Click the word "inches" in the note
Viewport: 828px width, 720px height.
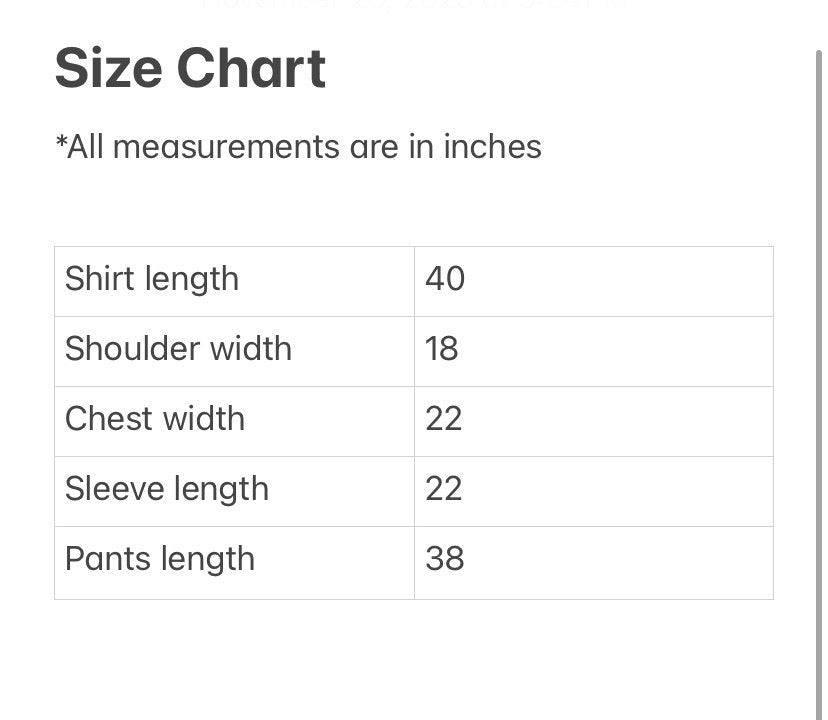(x=492, y=147)
